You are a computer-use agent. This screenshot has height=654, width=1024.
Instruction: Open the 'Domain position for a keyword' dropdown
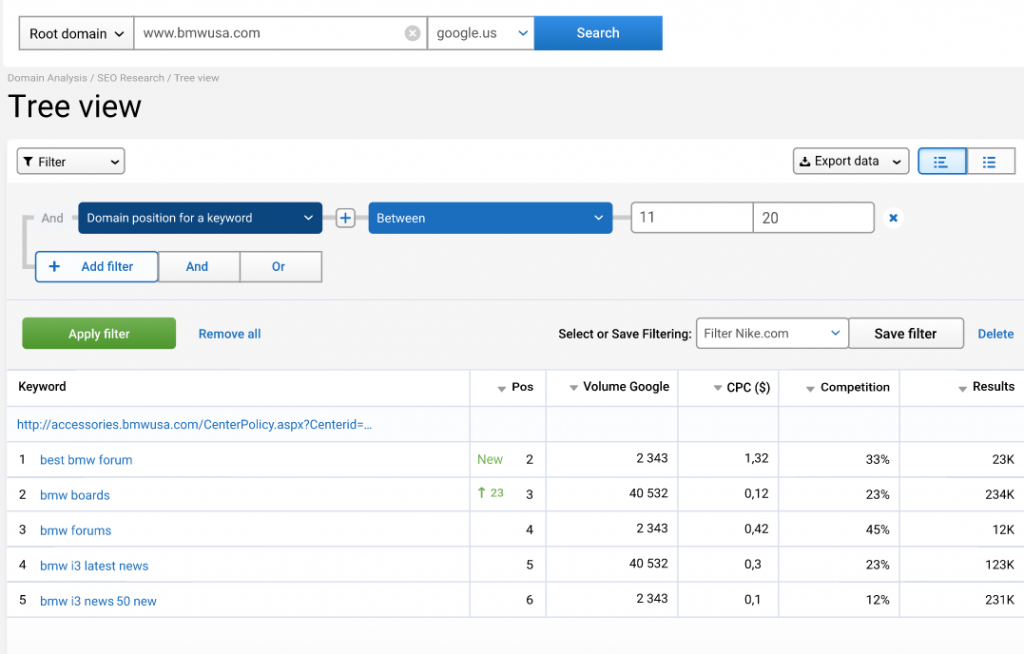point(200,217)
